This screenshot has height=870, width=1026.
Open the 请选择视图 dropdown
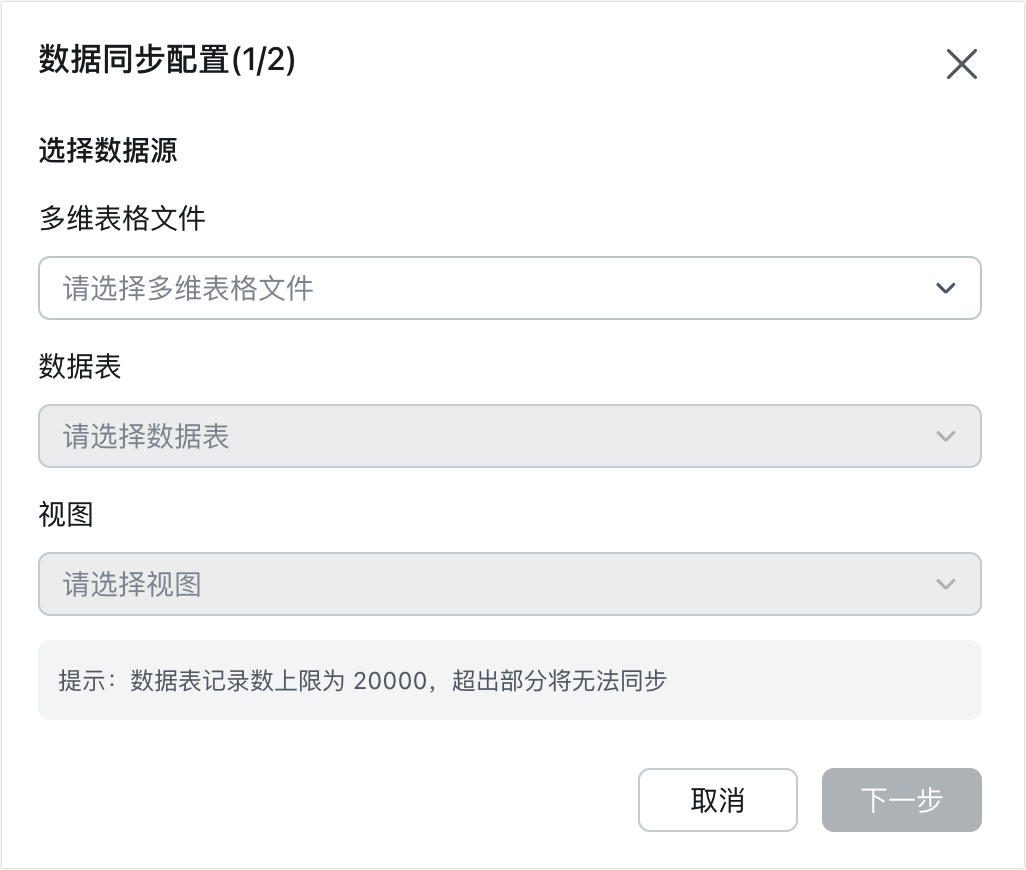[x=510, y=583]
